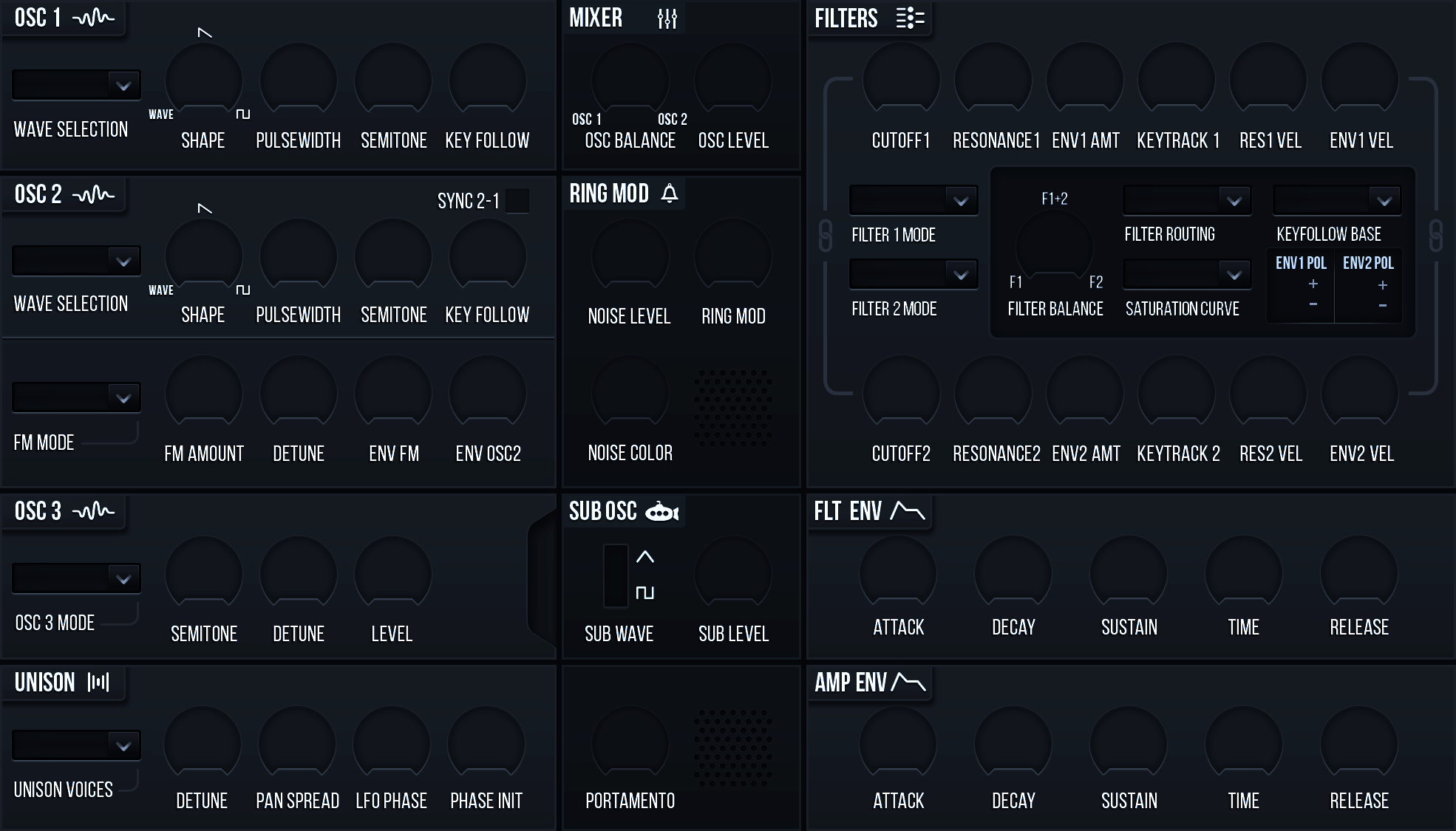Click the Unison voices bars icon
The image size is (1456, 831).
(x=98, y=682)
